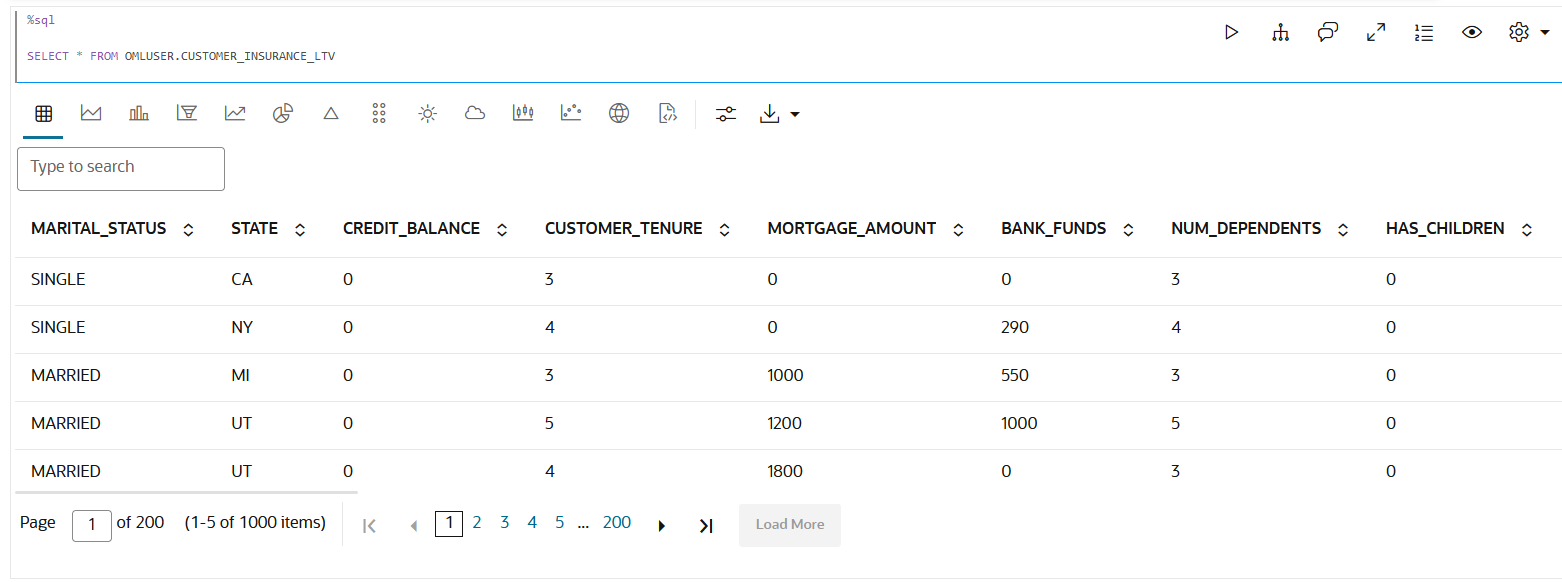Image resolution: width=1562 pixels, height=582 pixels.
Task: Switch to area chart visualization
Action: (x=91, y=114)
